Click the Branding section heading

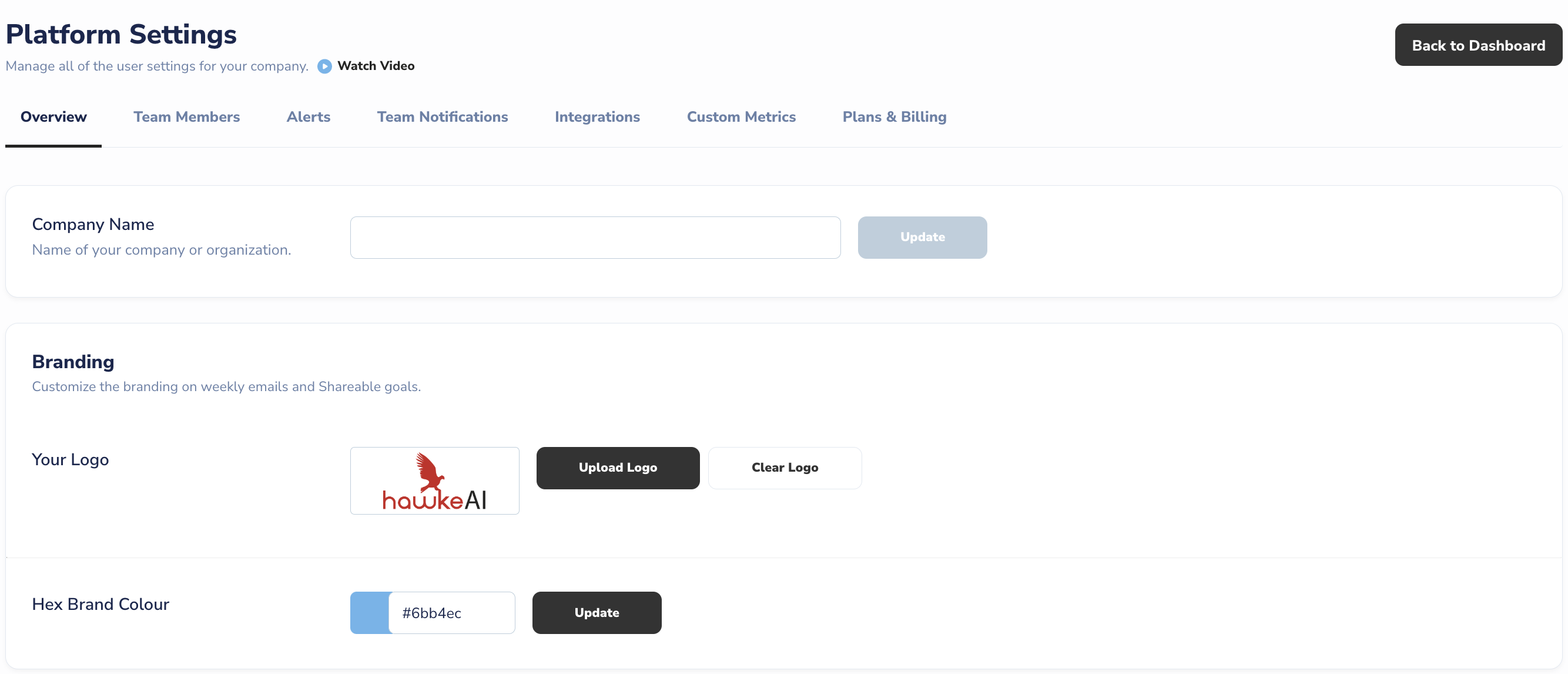click(x=73, y=362)
